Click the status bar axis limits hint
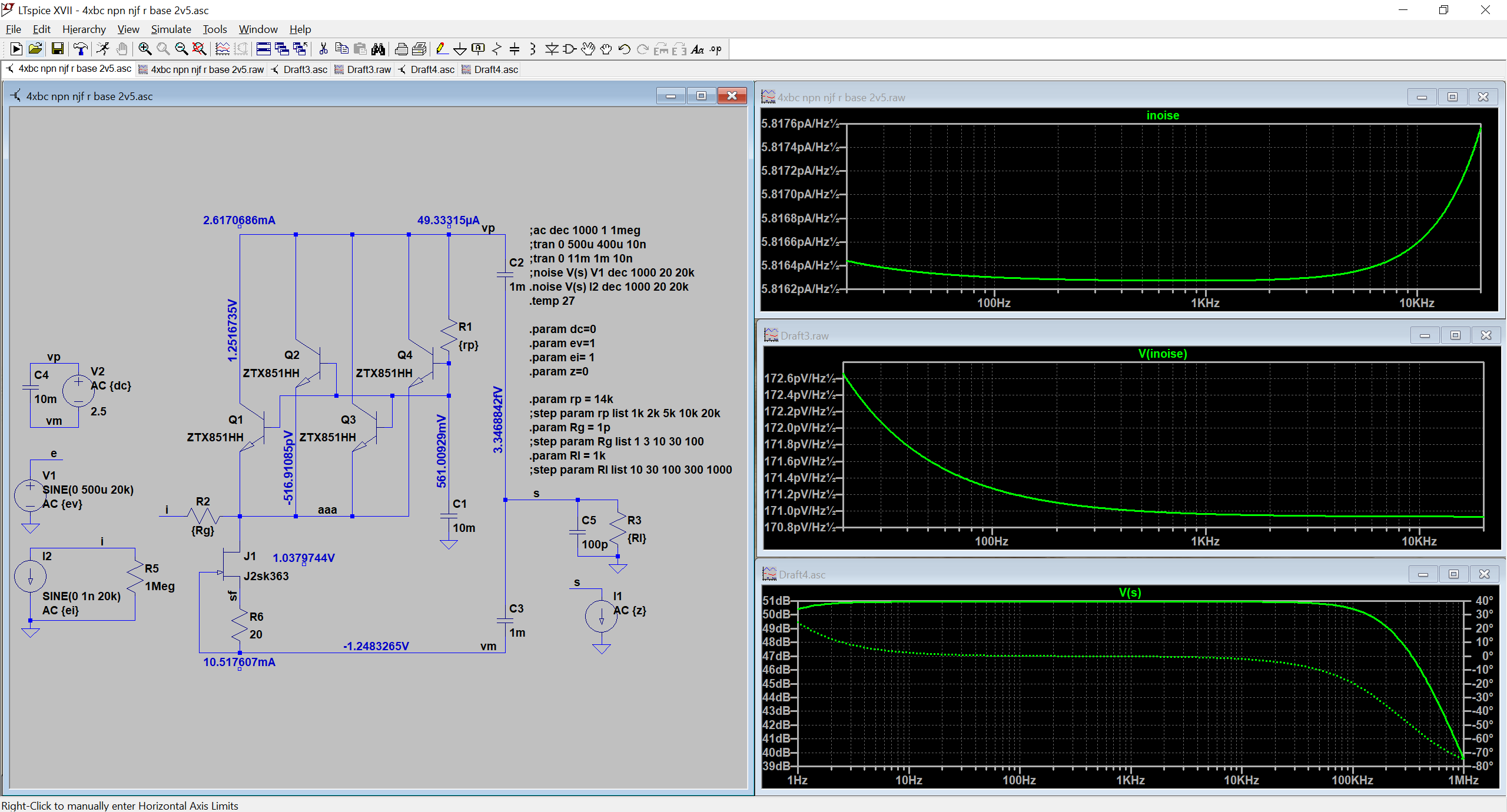 [120, 806]
